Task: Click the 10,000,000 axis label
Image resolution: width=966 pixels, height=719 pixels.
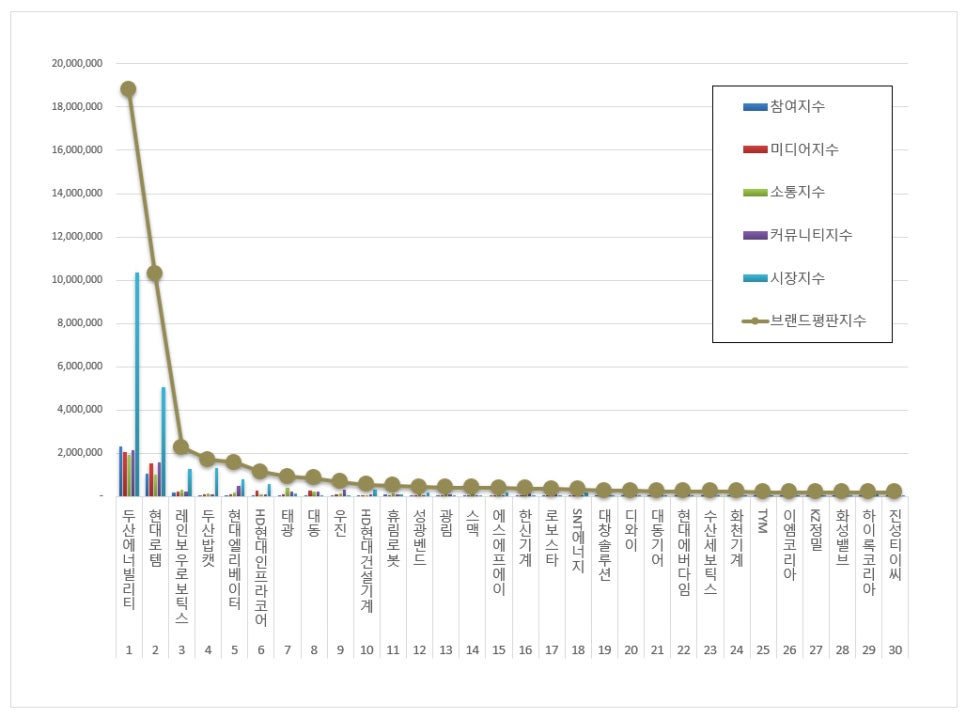Action: coord(77,279)
